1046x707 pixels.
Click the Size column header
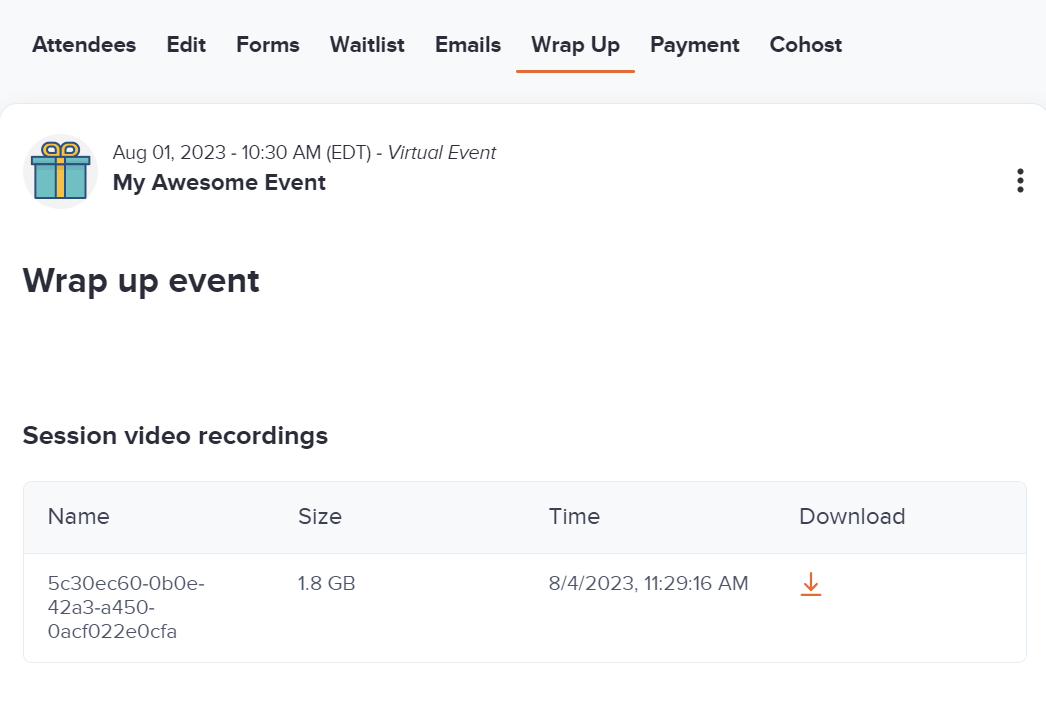319,517
